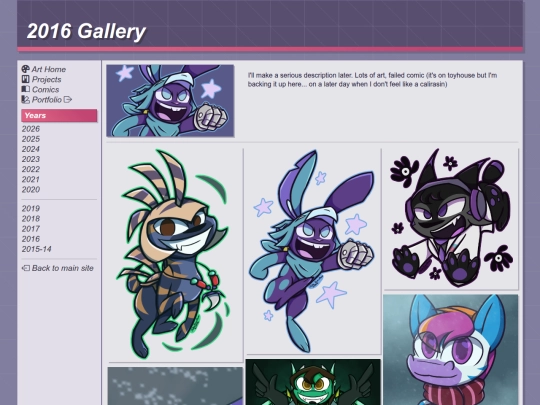Open the 2026 gallery year
Viewport: 540px width, 405px height.
pyautogui.click(x=31, y=129)
